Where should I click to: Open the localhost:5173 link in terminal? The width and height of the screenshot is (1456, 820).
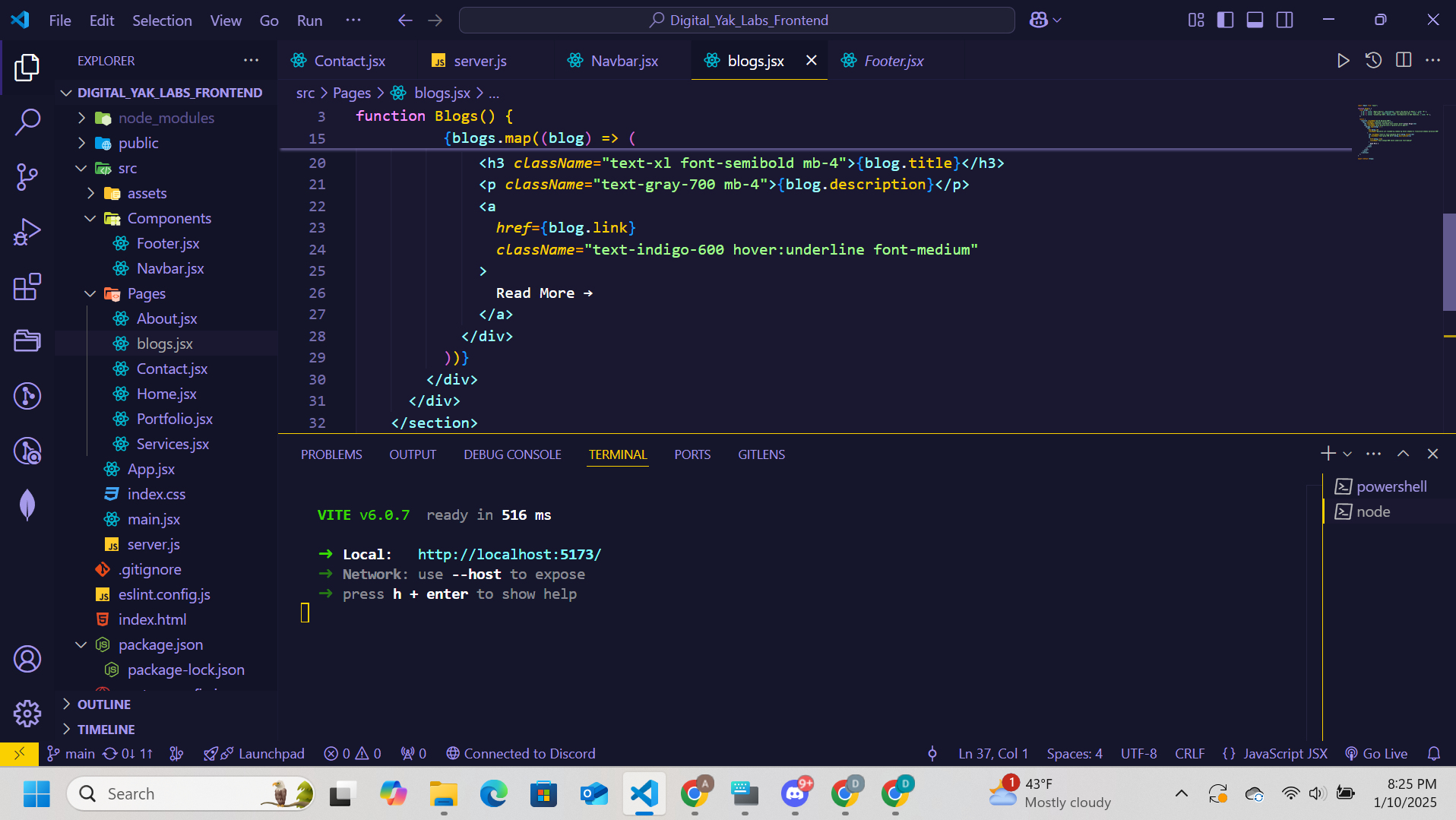509,555
